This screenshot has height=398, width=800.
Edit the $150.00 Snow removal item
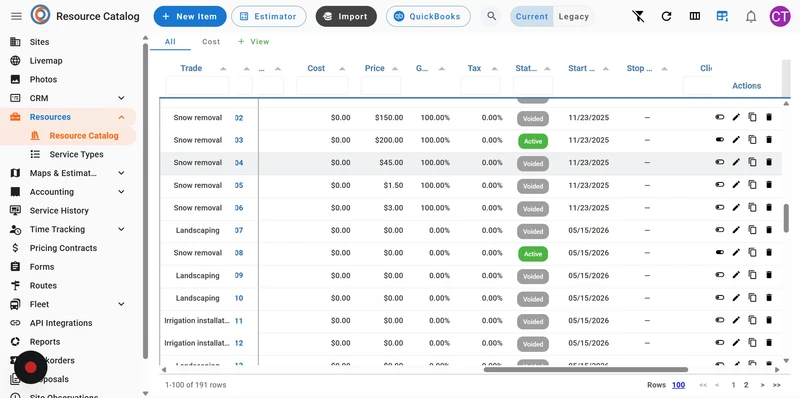pyautogui.click(x=736, y=117)
